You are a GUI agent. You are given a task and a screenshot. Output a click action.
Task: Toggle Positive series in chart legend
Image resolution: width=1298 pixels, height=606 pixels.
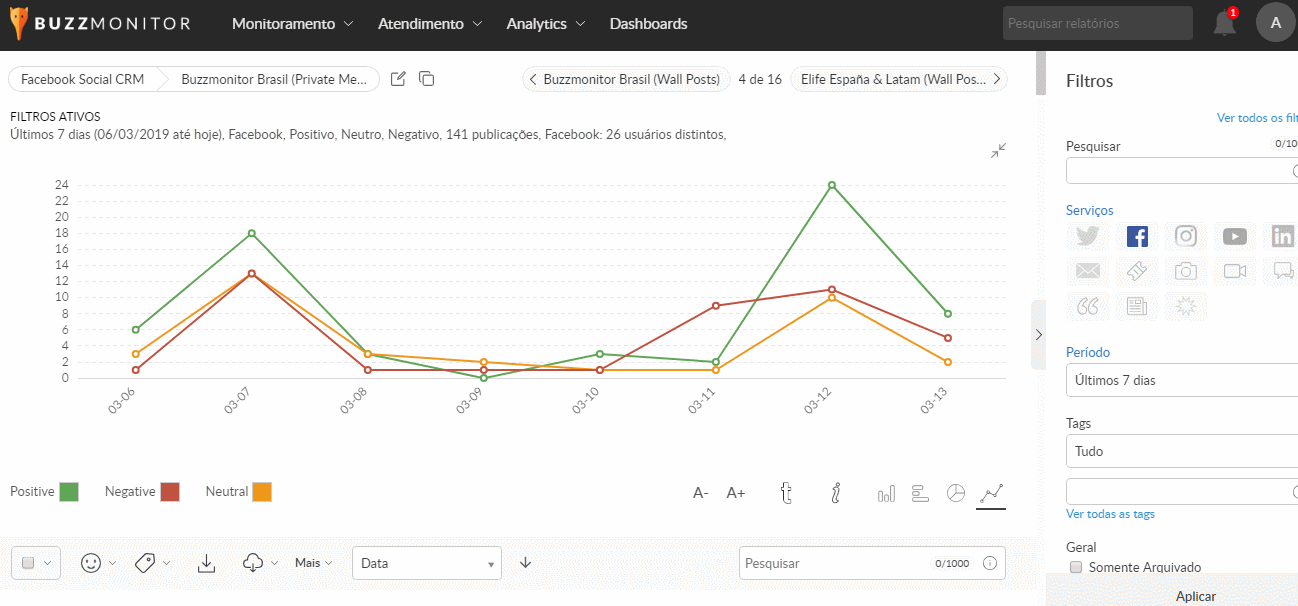pos(69,492)
